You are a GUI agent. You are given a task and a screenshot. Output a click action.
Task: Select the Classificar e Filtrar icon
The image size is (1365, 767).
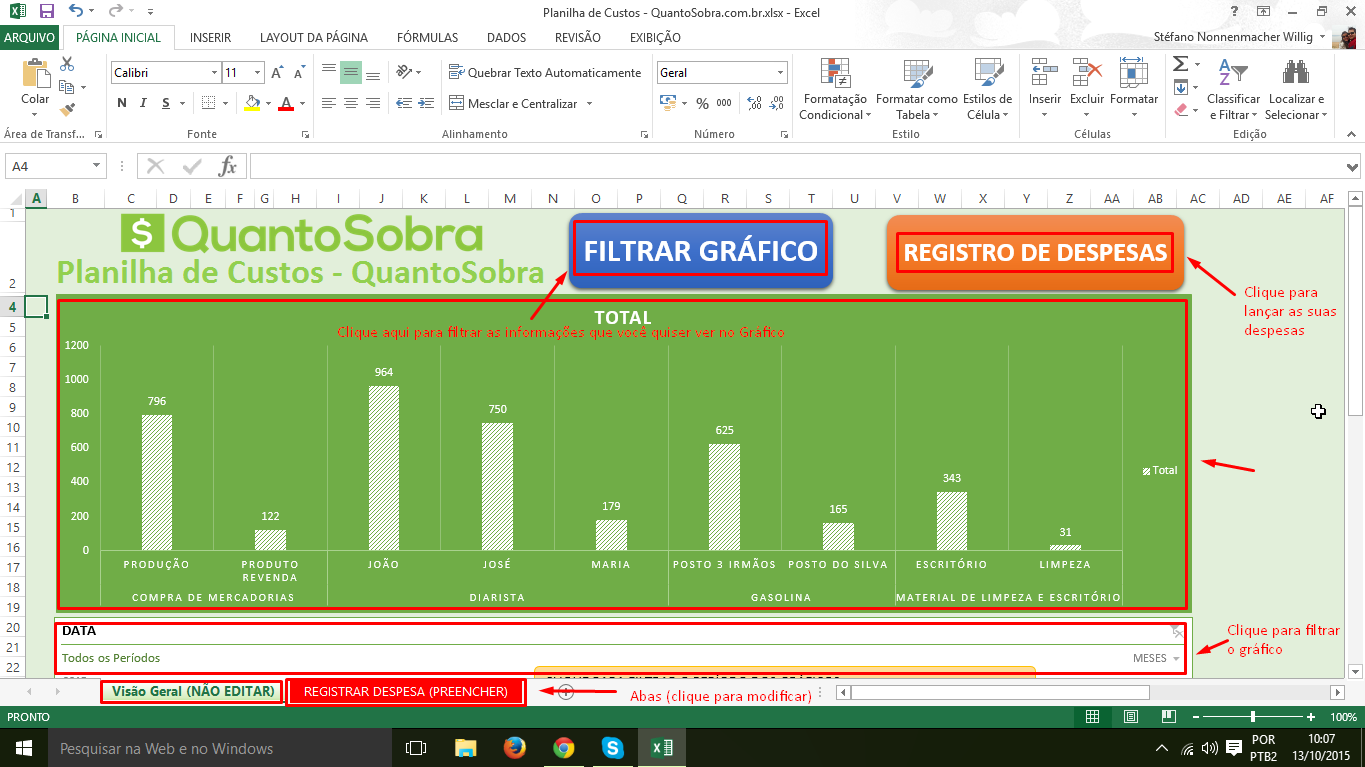click(x=1233, y=73)
